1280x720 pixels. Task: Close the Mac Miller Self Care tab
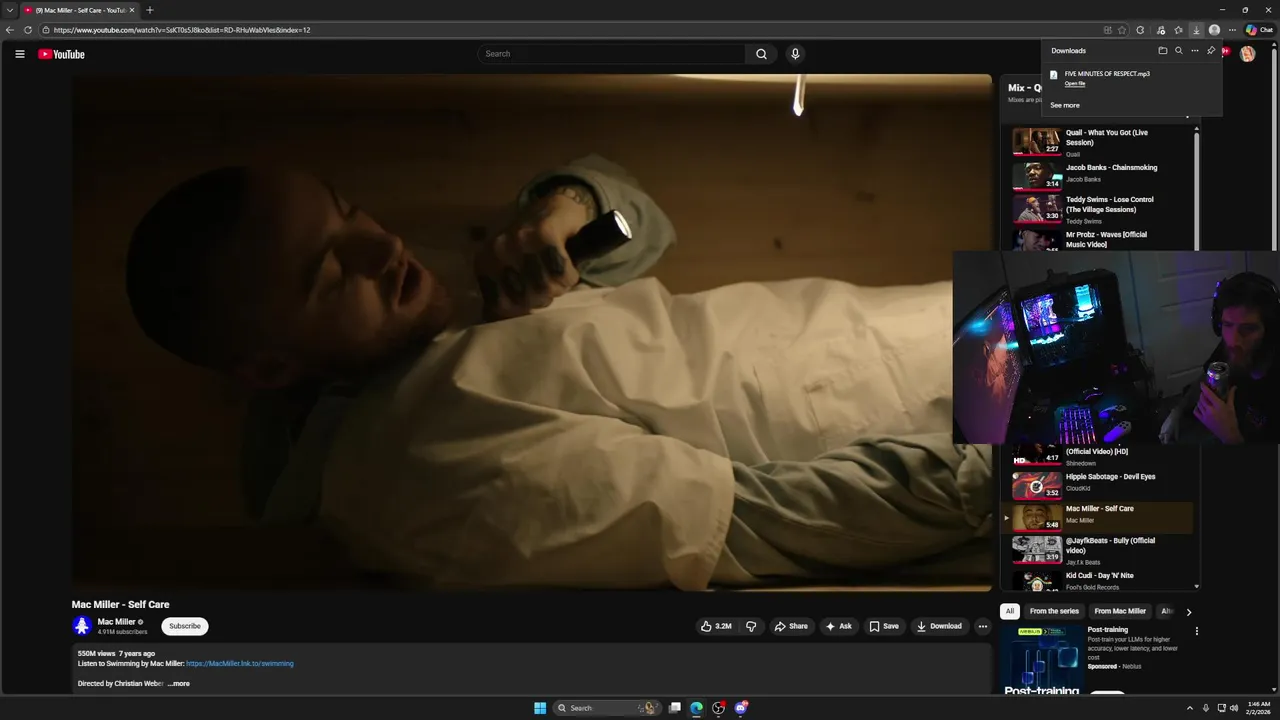point(133,10)
